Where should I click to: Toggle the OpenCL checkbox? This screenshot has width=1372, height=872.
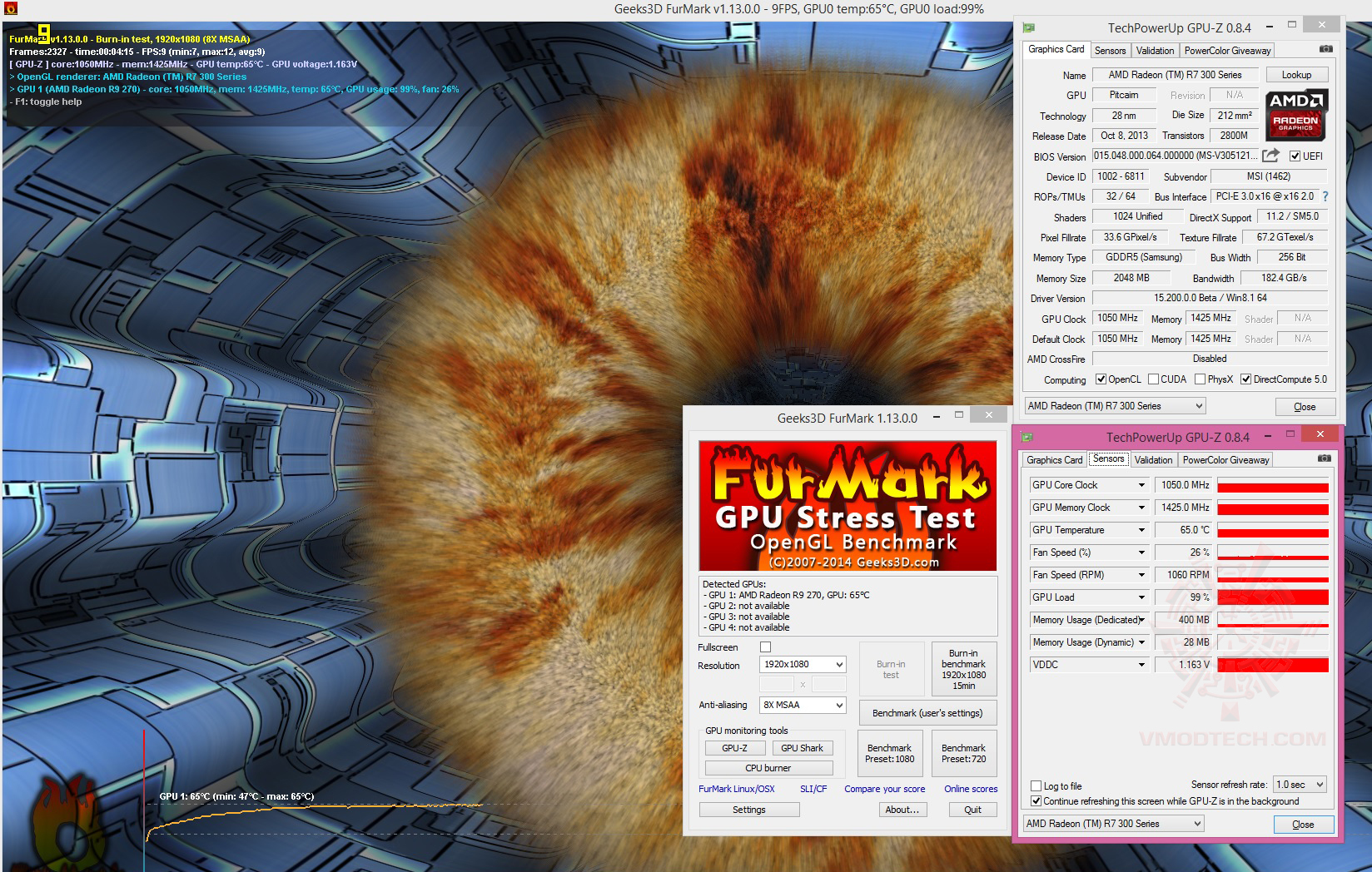point(1101,379)
